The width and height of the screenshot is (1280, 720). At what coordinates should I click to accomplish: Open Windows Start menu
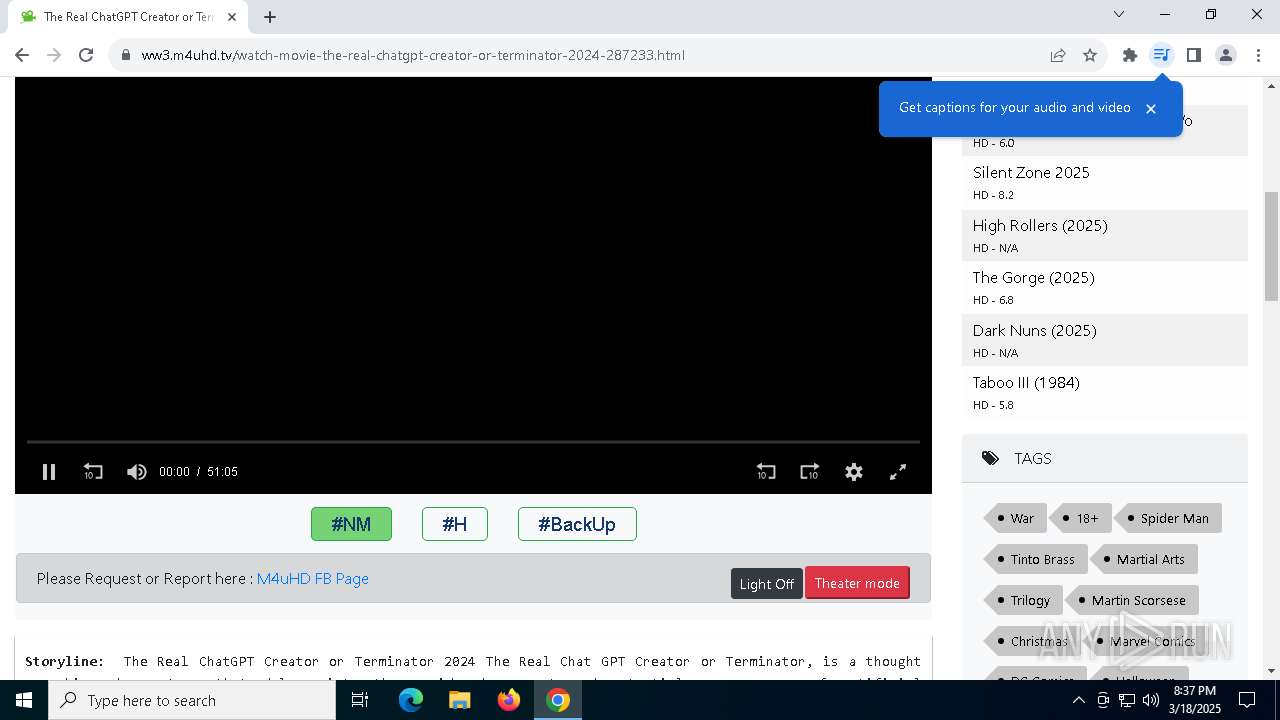pos(24,700)
